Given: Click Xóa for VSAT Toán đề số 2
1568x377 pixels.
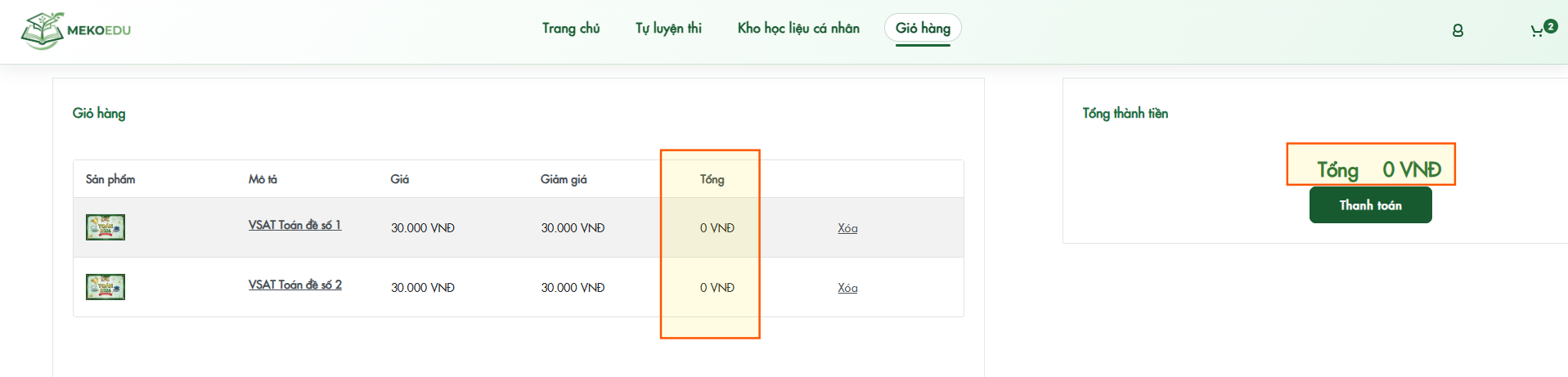Looking at the screenshot, I should point(847,288).
